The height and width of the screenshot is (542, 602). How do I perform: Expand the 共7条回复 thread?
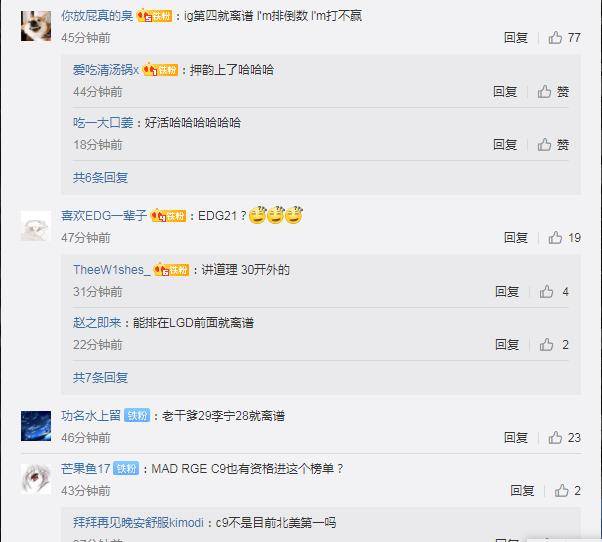click(x=100, y=377)
